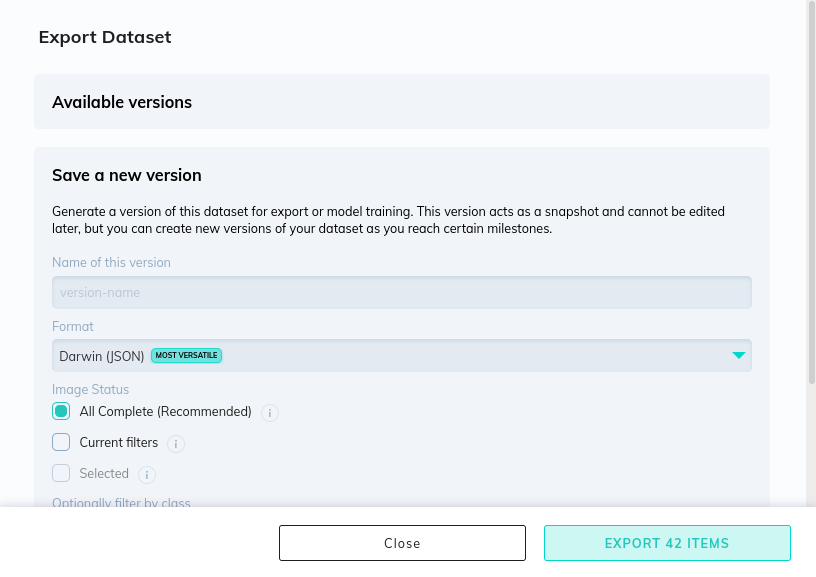Image resolution: width=816 pixels, height=577 pixels.
Task: Focus the version-name input field
Action: [401, 293]
